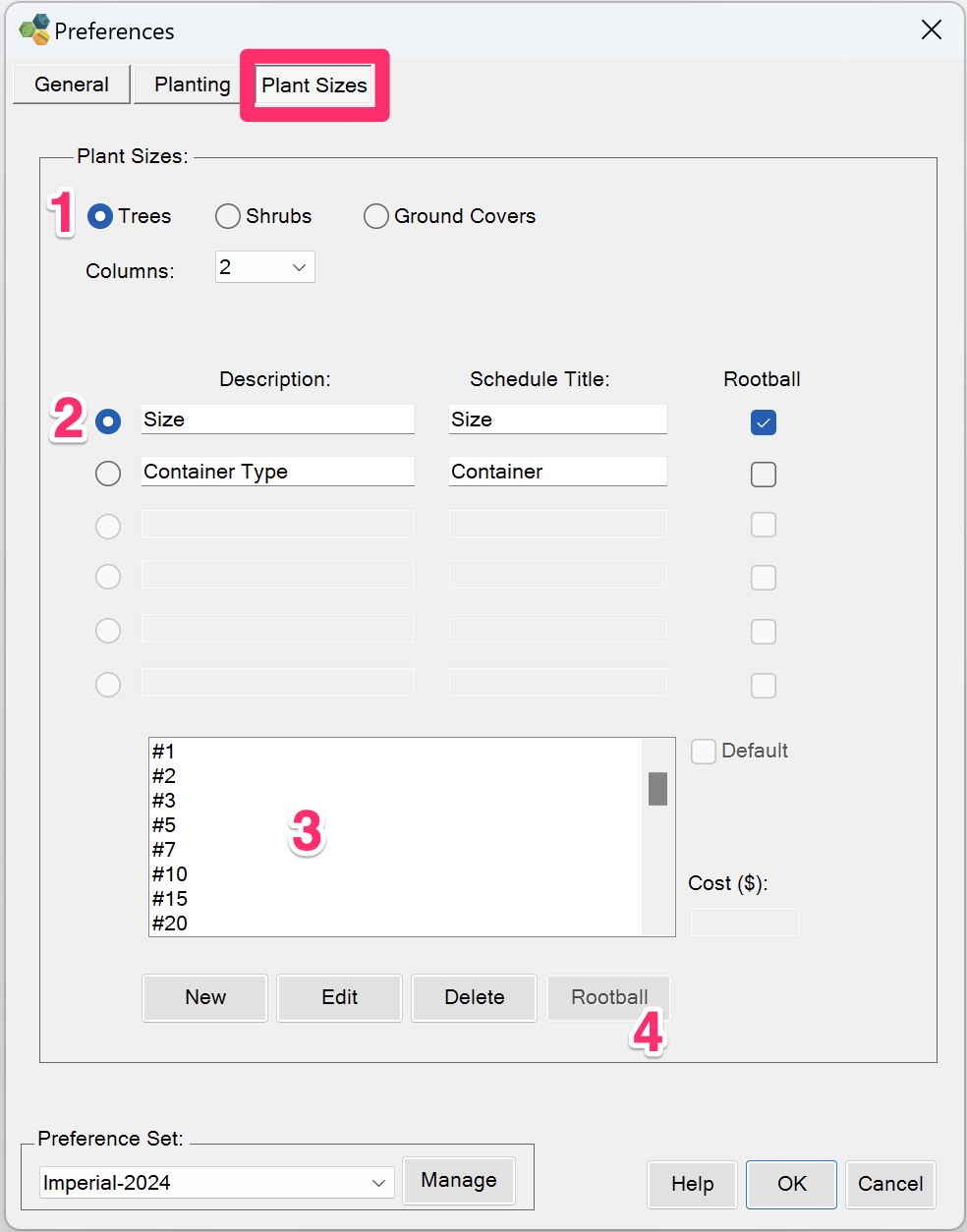
Task: Uncheck the Rootball checkbox for Size
Action: coord(764,422)
